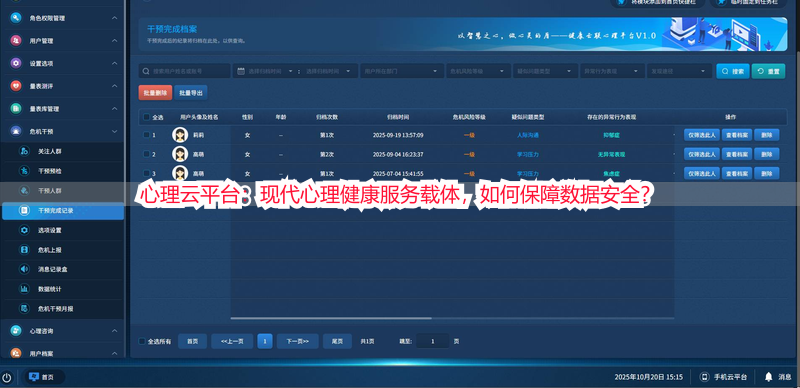Expand the 角色权限管理 chevron
Viewport: 800px width, 388px height.
click(115, 18)
